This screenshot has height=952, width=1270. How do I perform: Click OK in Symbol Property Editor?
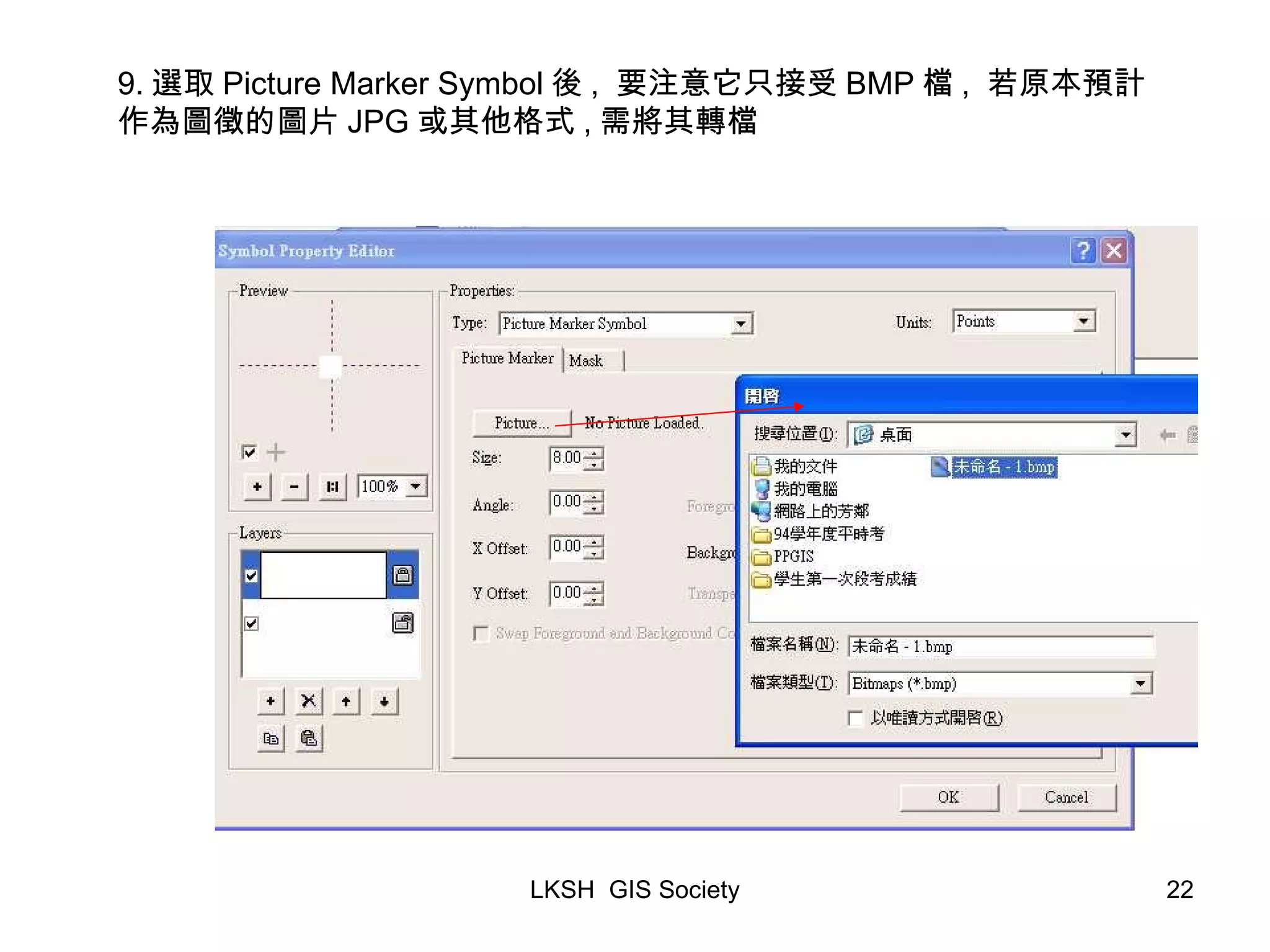949,798
